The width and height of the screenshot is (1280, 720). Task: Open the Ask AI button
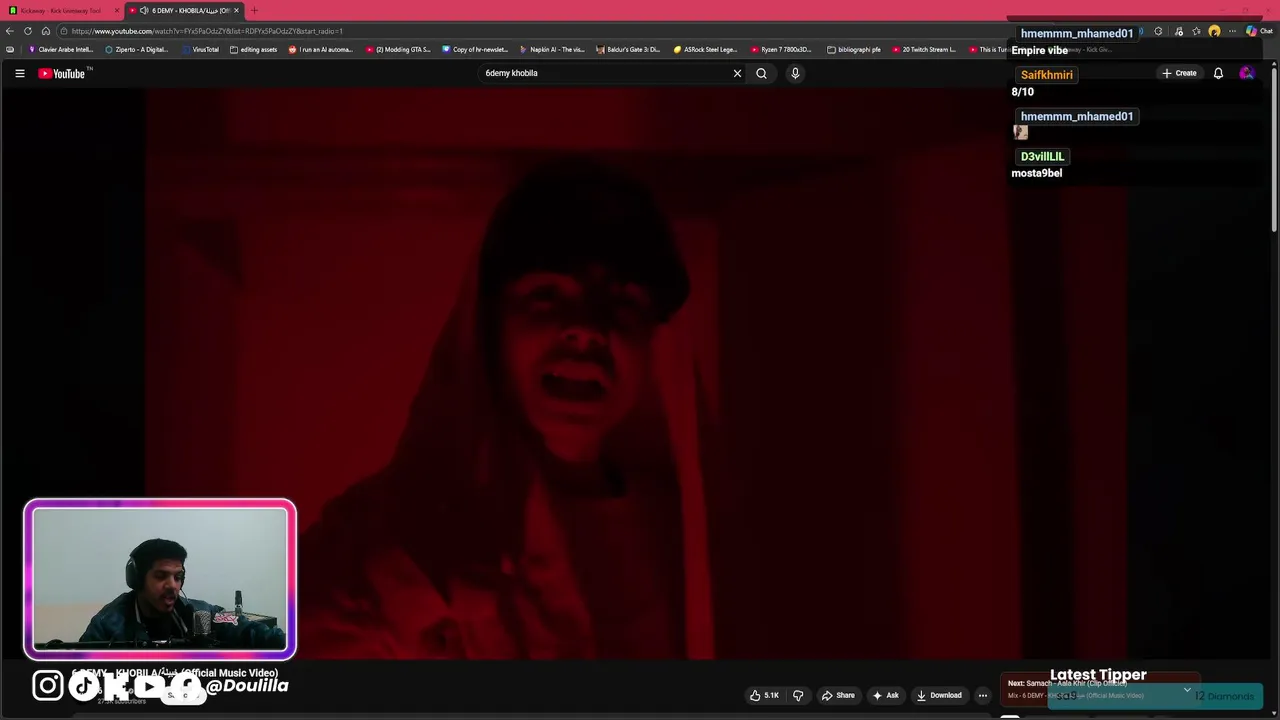pyautogui.click(x=886, y=695)
